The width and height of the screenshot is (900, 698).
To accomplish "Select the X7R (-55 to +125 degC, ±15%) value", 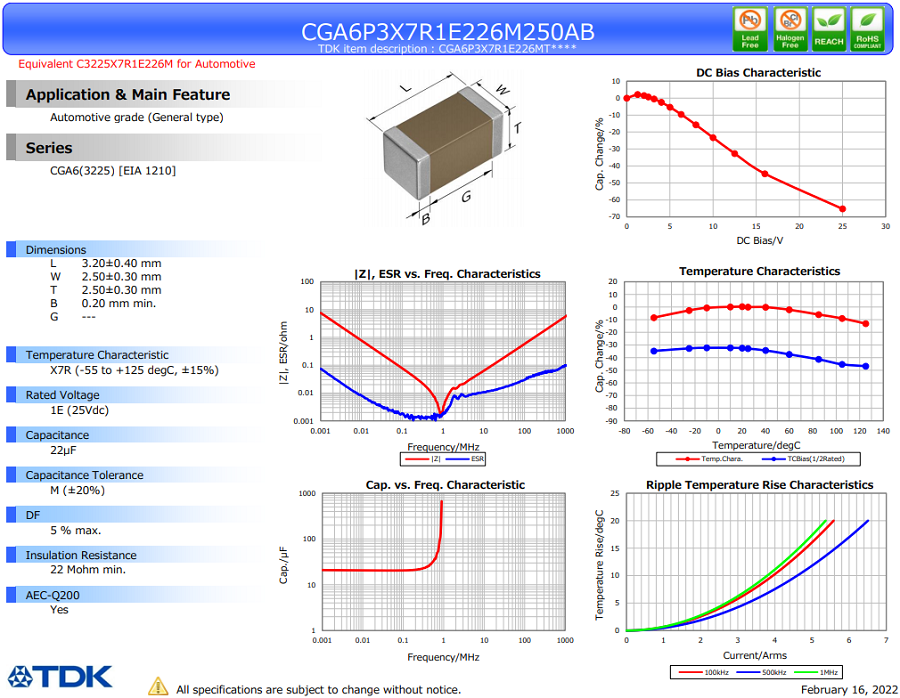I will 134,371.
